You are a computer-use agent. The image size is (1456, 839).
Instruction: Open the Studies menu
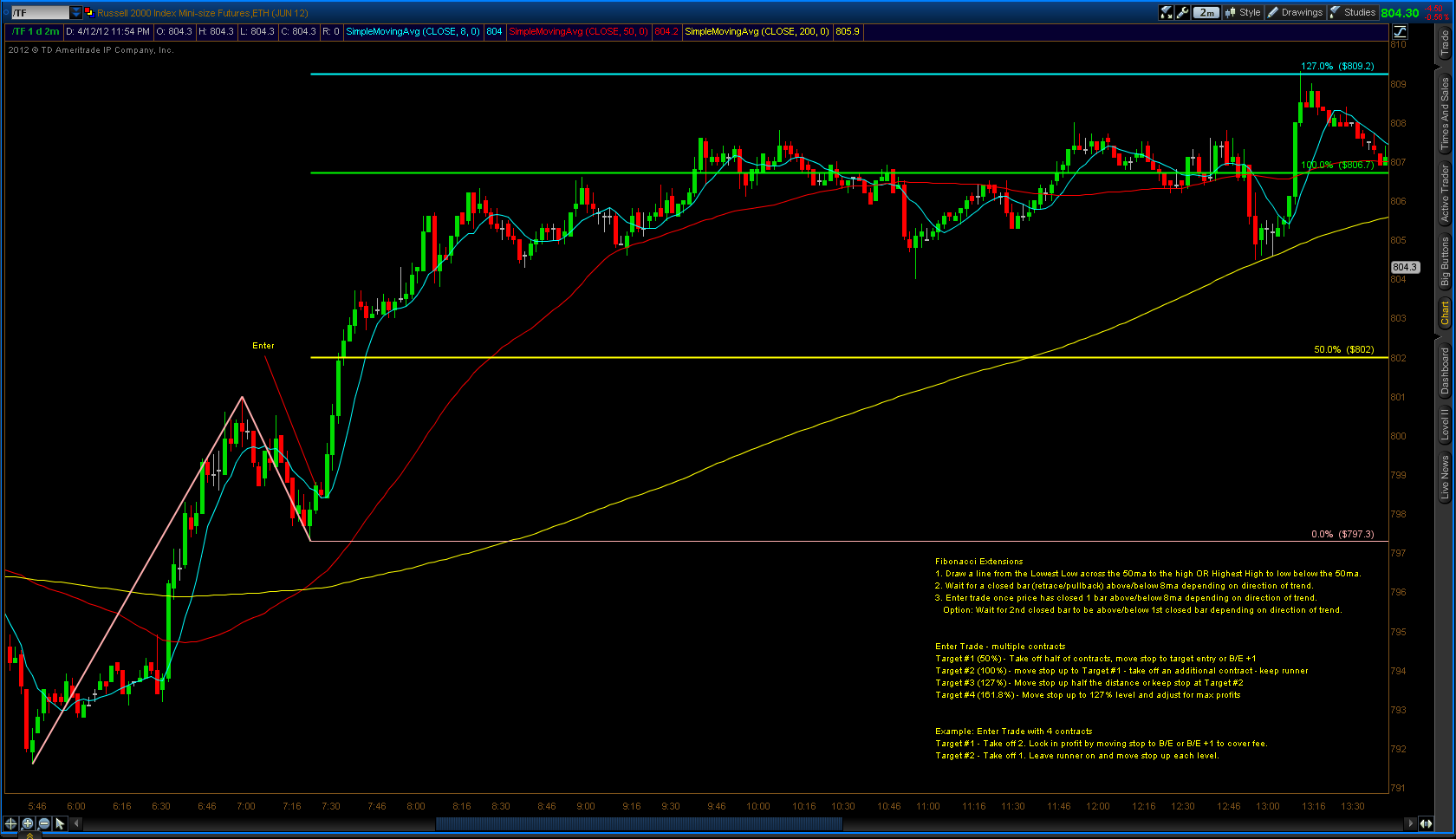pos(1353,12)
